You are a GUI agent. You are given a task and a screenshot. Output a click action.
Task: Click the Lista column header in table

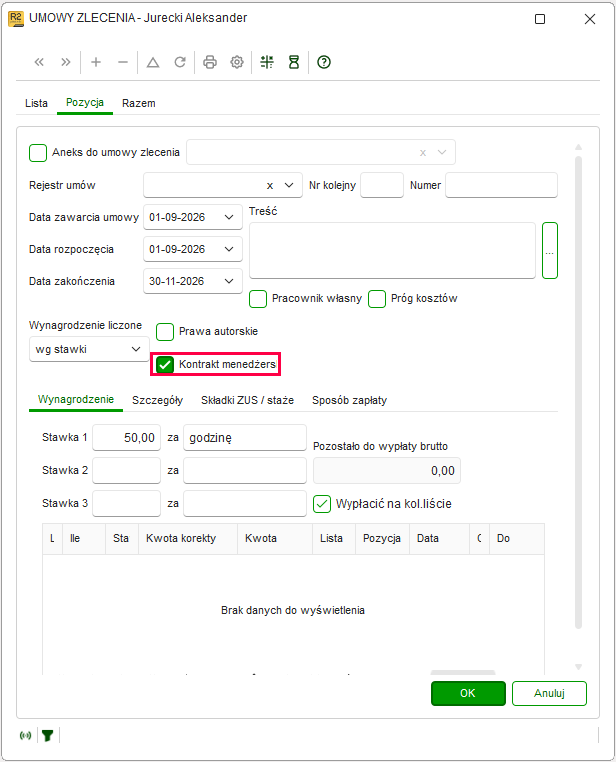coord(334,539)
